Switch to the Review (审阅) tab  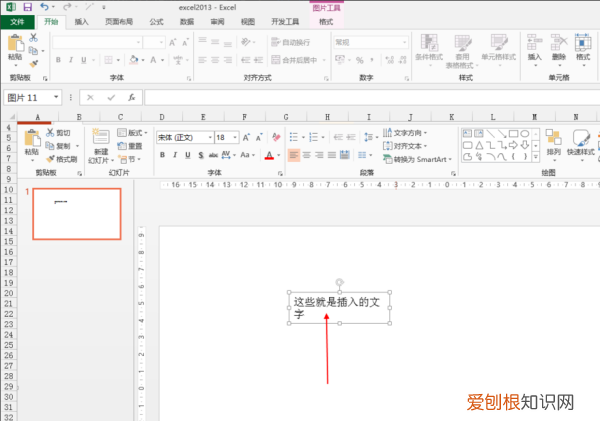(217, 22)
